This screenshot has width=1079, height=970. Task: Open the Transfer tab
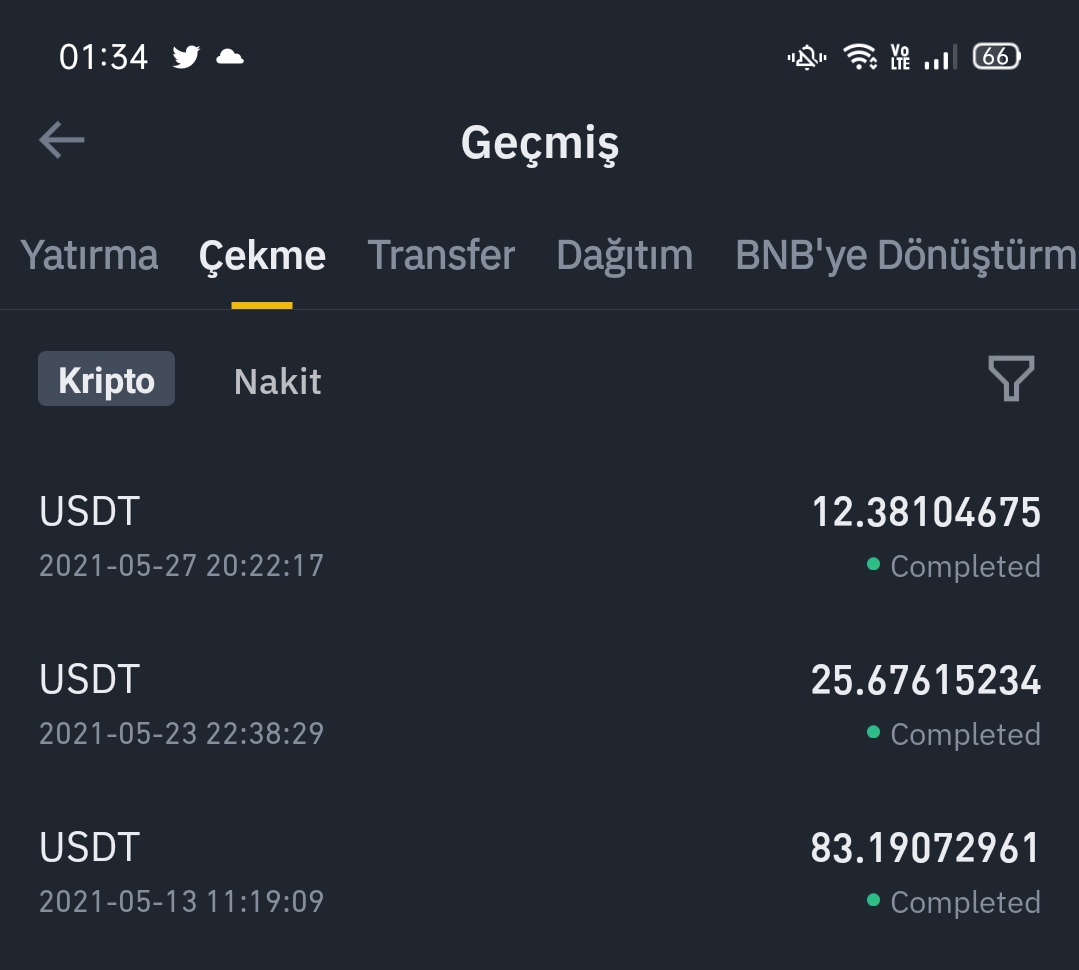point(441,256)
